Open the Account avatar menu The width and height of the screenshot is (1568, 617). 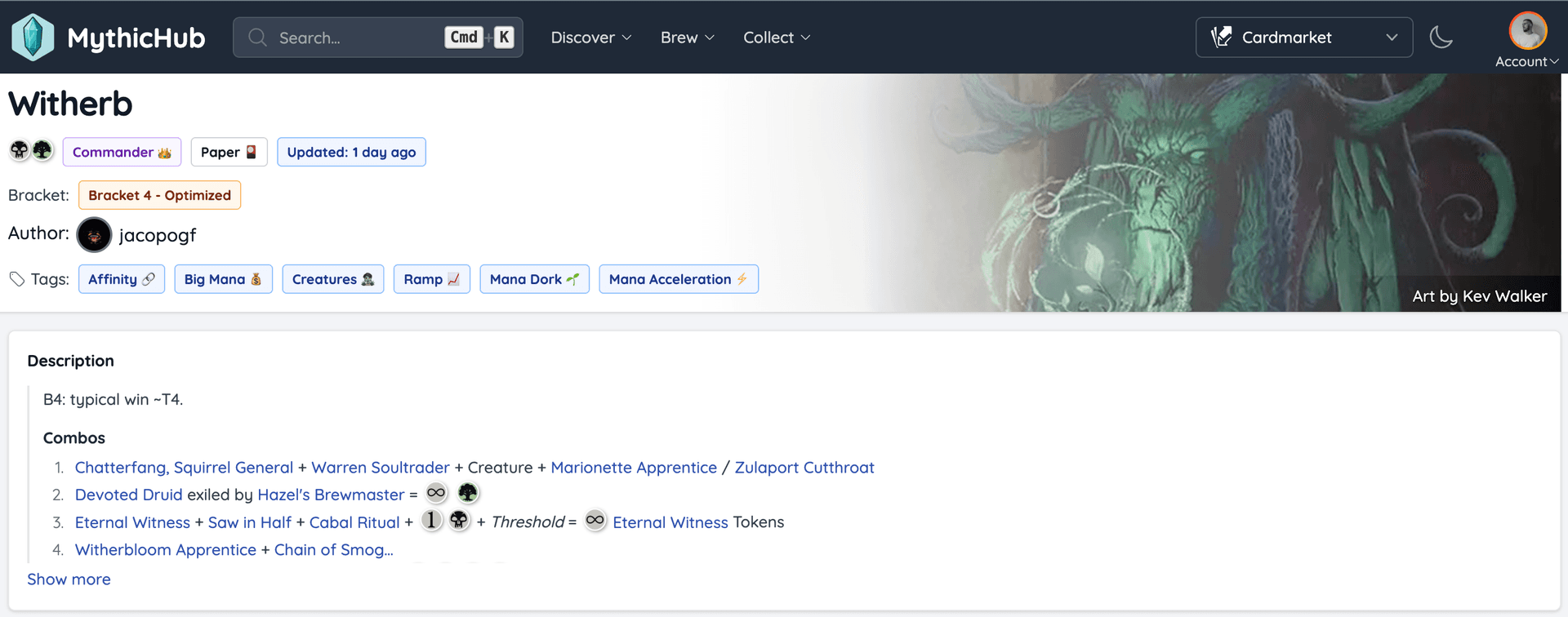1527,40
